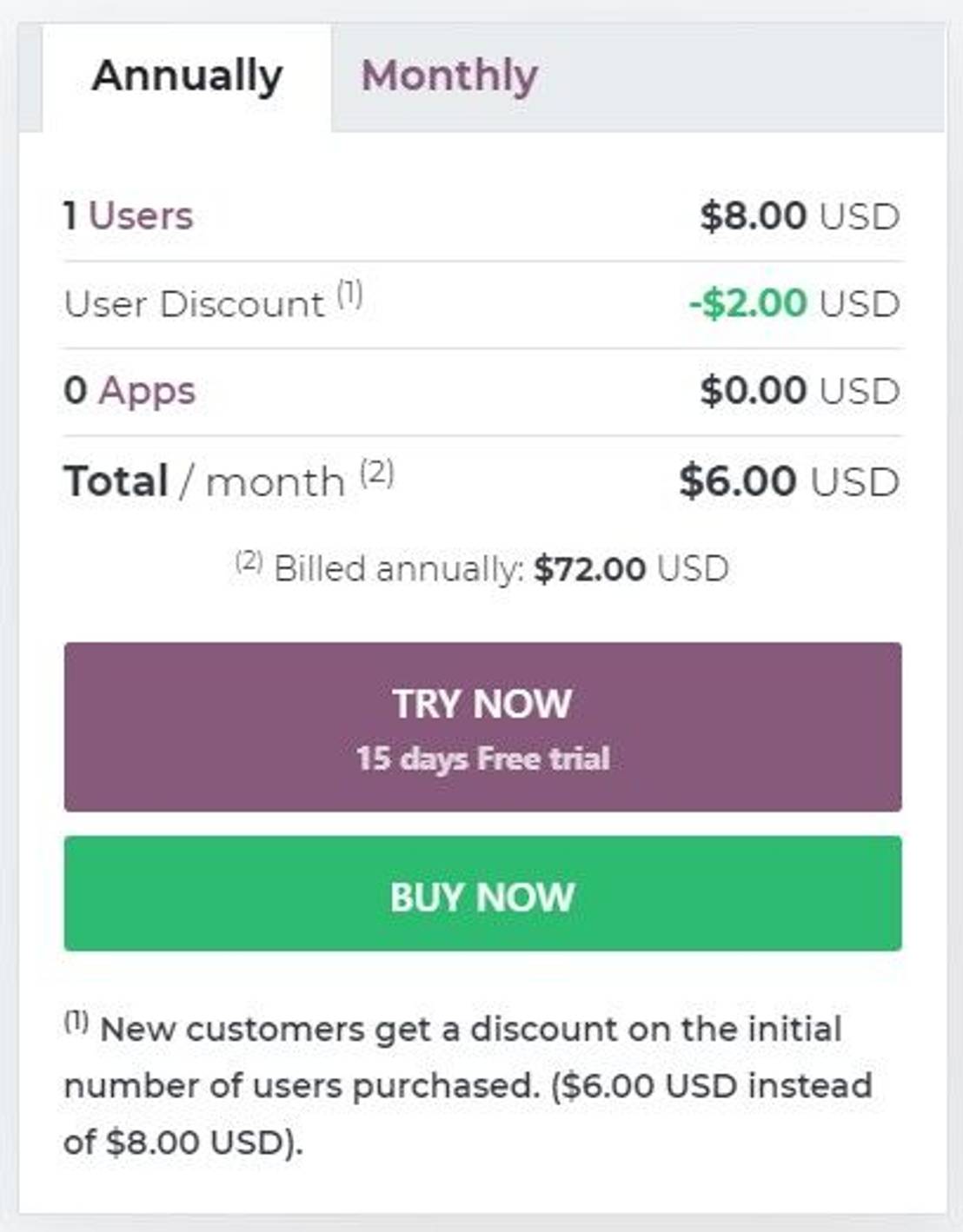Click the green BUY NOW button
The height and width of the screenshot is (1232, 963).
[x=482, y=893]
